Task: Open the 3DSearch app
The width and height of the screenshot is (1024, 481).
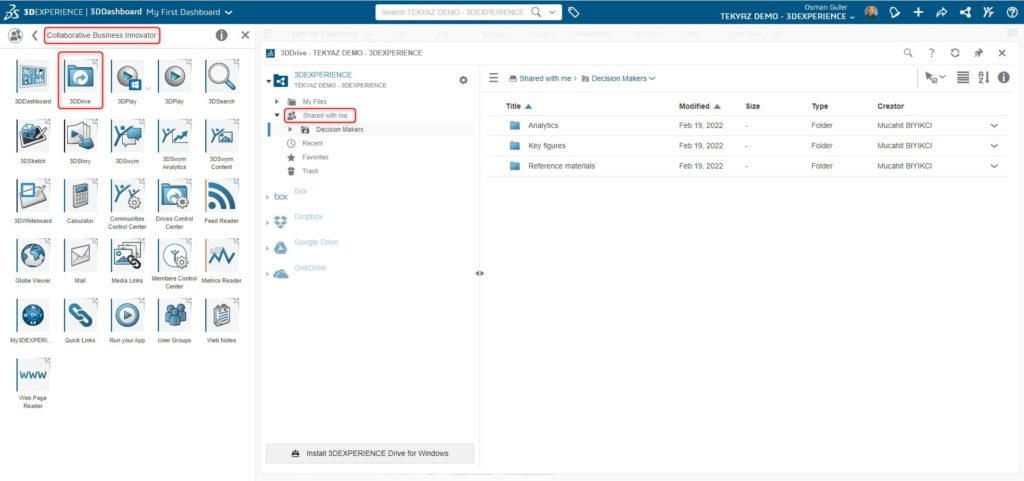Action: pos(221,76)
